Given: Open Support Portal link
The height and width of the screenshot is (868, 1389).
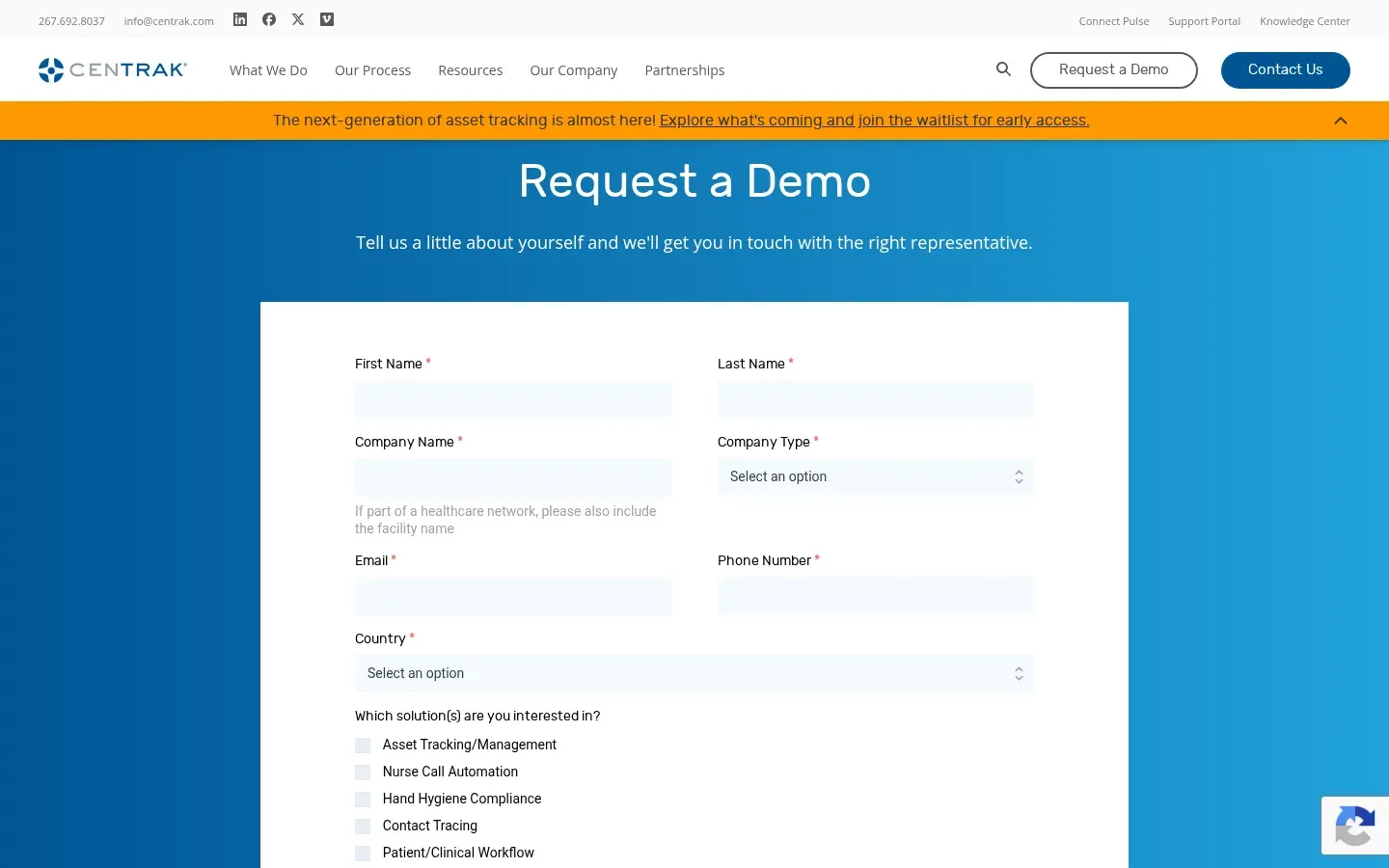Looking at the screenshot, I should coord(1204,21).
